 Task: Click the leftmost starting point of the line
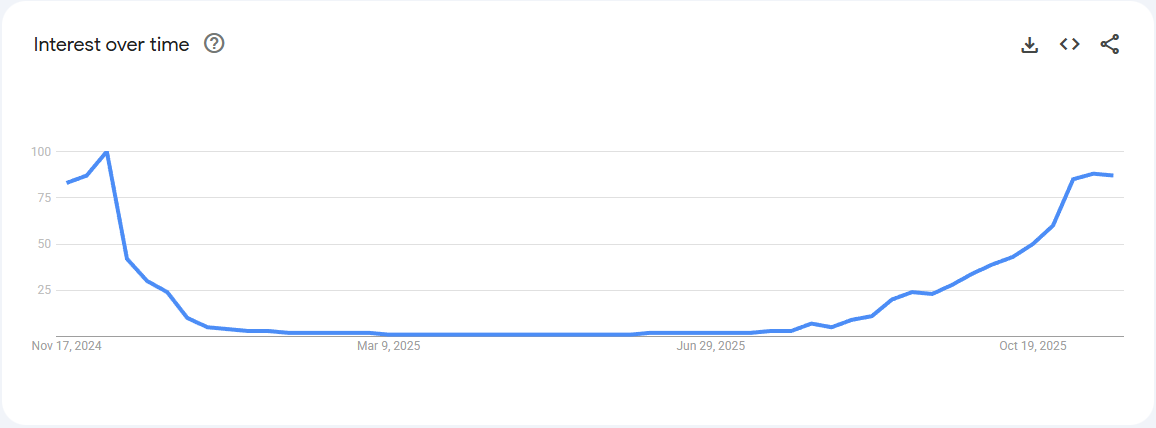[67, 183]
